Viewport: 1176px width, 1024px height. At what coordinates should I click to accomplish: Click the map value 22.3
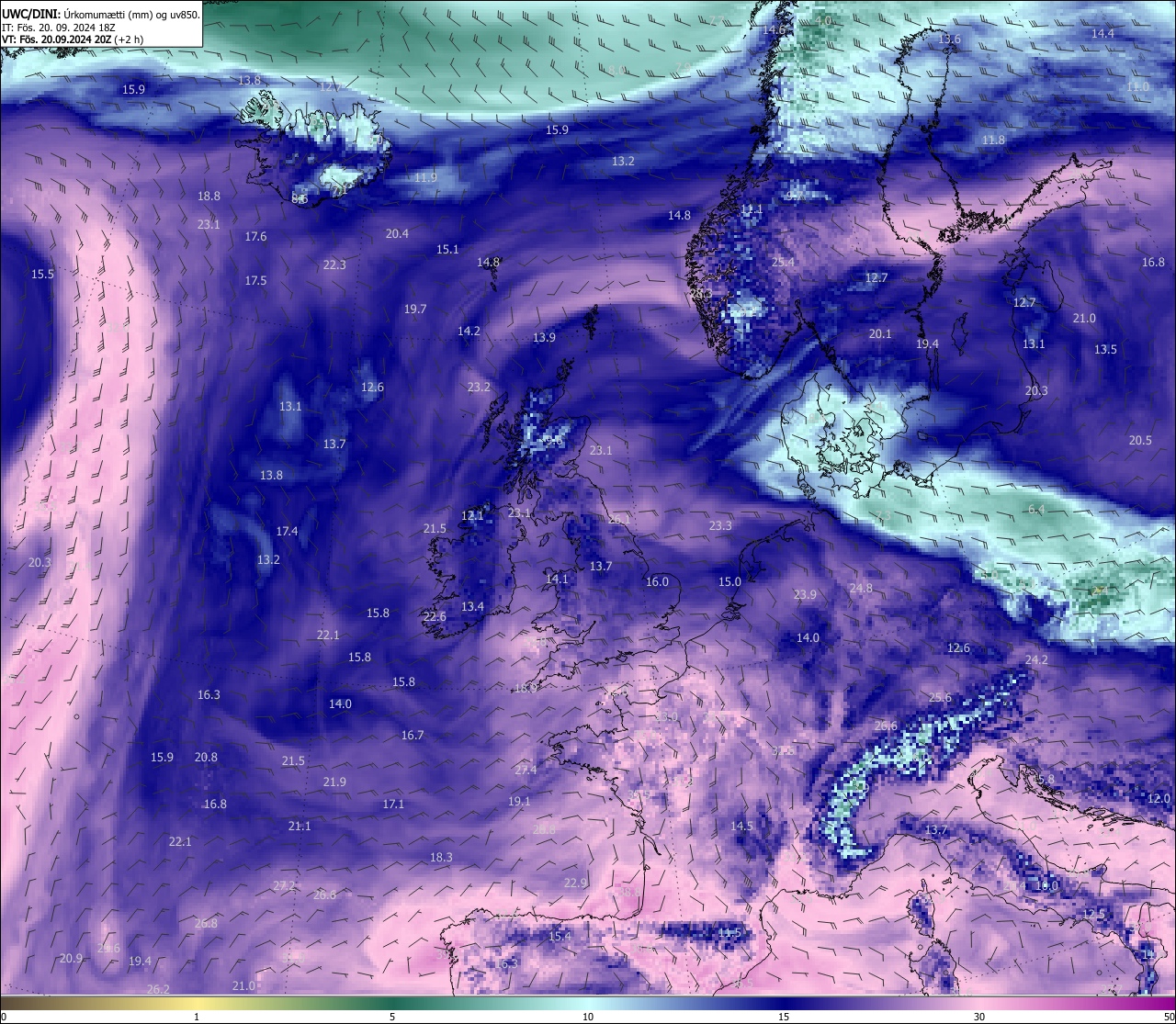tap(334, 265)
